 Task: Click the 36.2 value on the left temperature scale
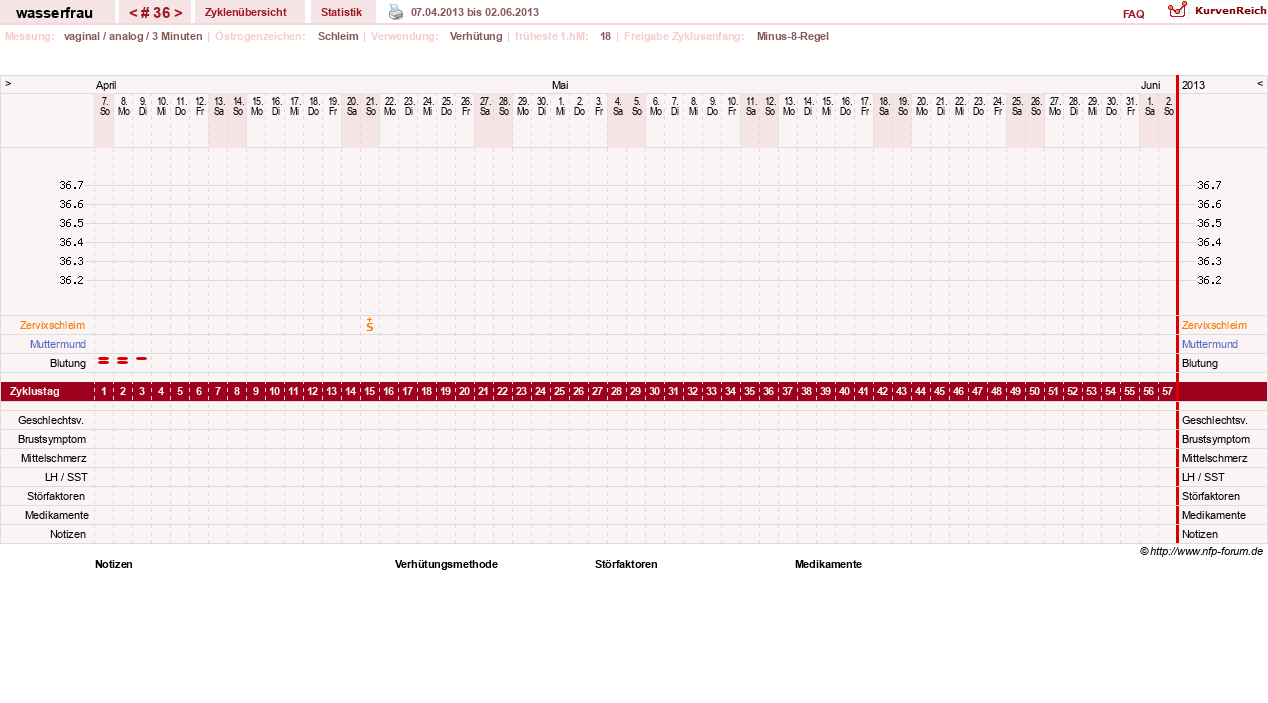(x=71, y=280)
